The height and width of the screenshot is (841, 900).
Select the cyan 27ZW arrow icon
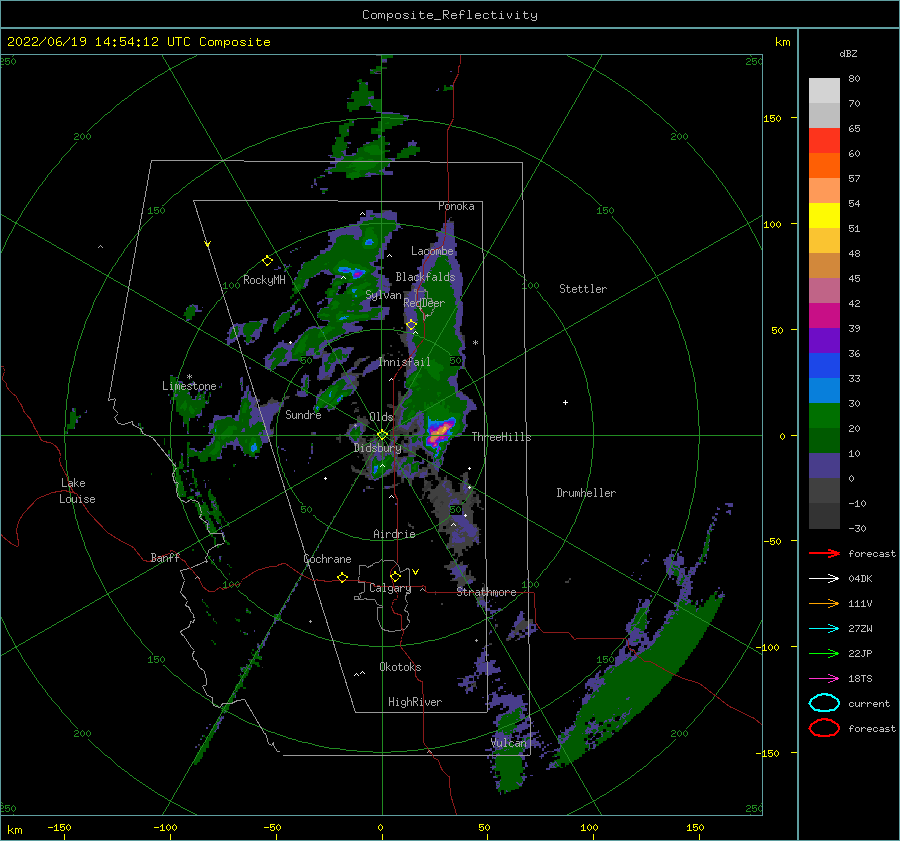[x=824, y=629]
